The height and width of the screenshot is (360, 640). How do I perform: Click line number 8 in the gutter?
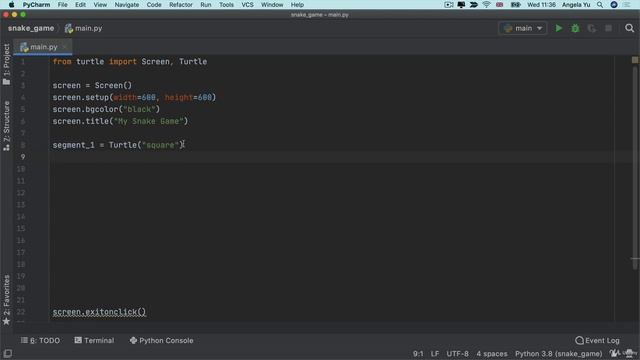click(x=23, y=145)
